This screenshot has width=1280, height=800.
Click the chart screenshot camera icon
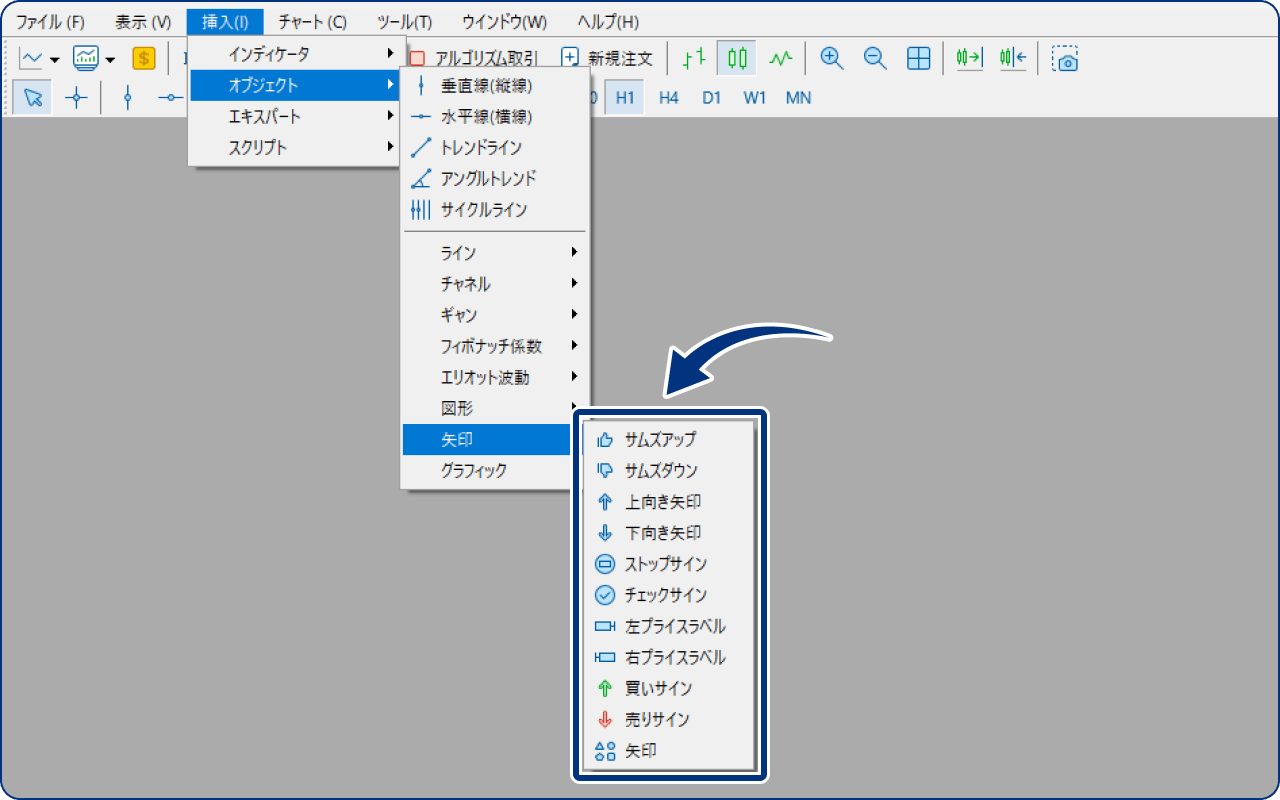pos(1066,59)
